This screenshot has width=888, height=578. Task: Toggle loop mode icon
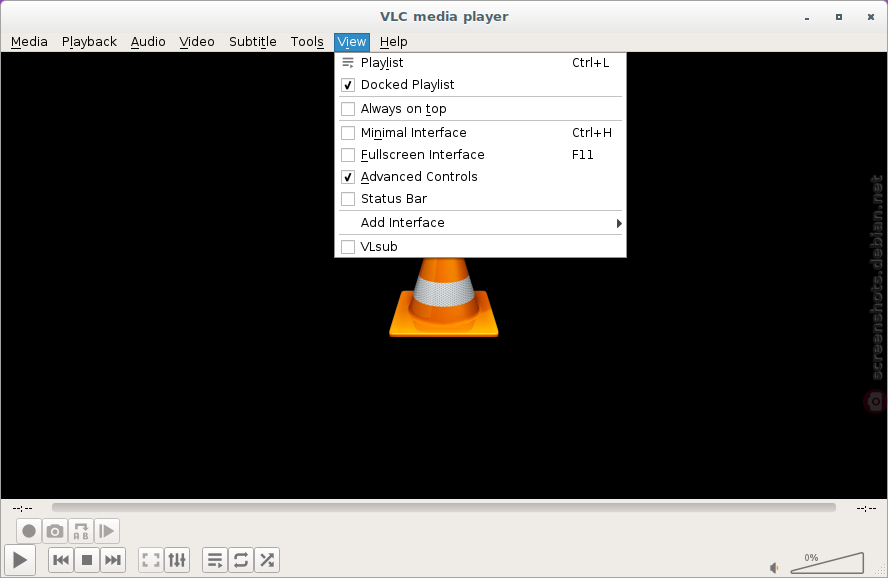coord(241,560)
